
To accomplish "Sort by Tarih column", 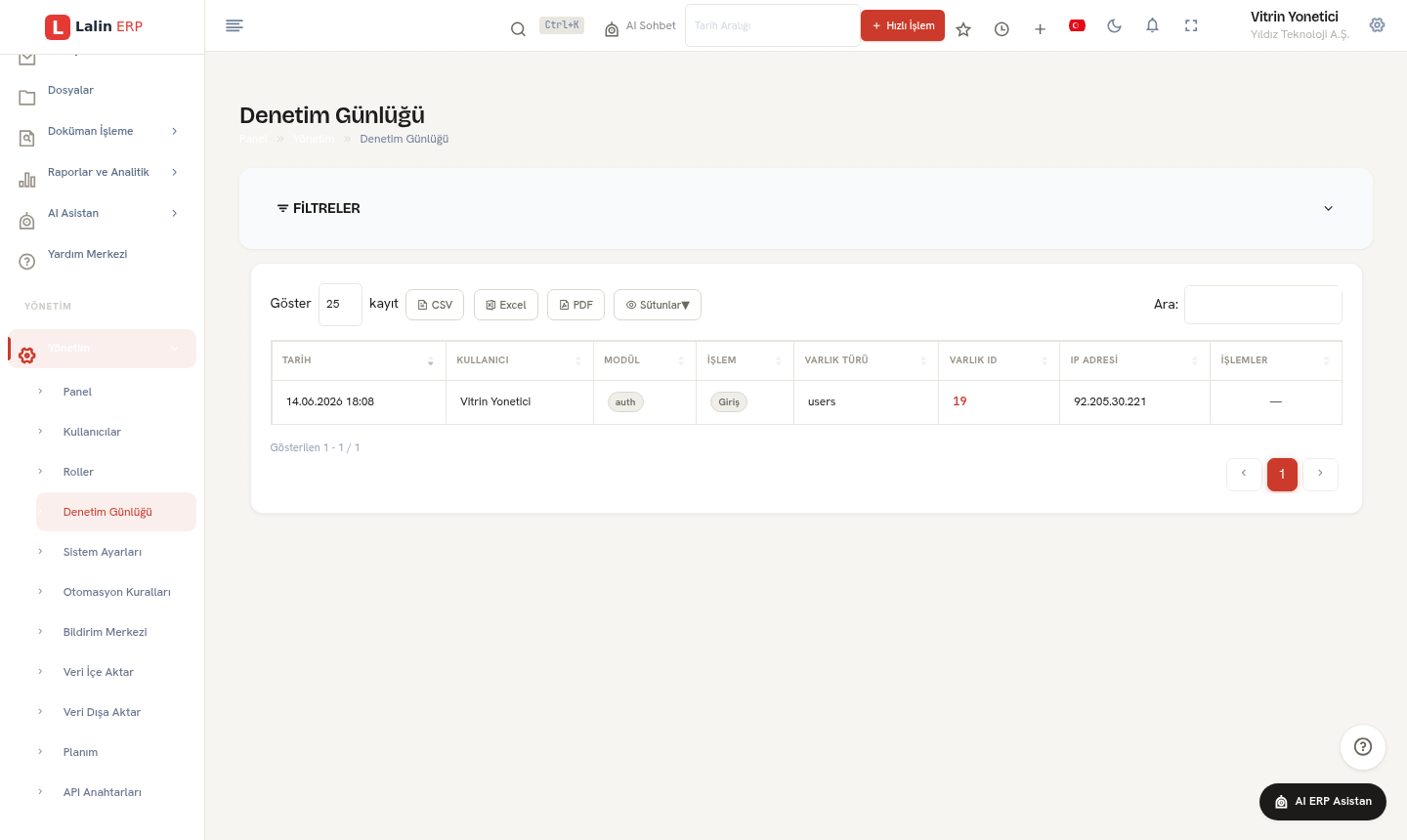I will click(359, 360).
